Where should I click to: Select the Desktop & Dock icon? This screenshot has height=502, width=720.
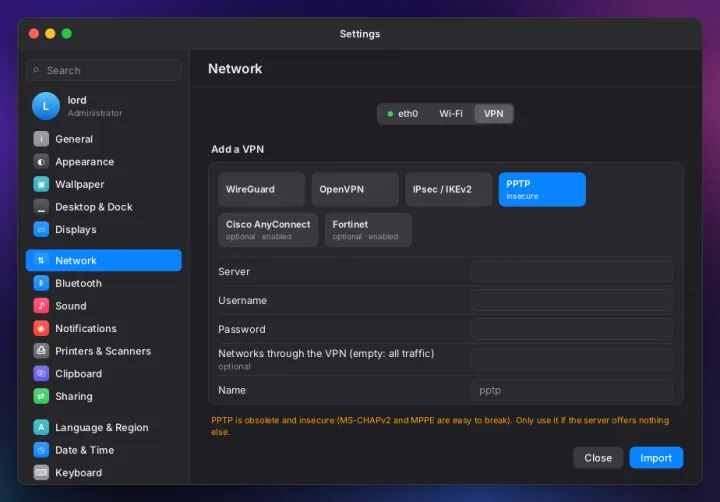click(x=41, y=207)
